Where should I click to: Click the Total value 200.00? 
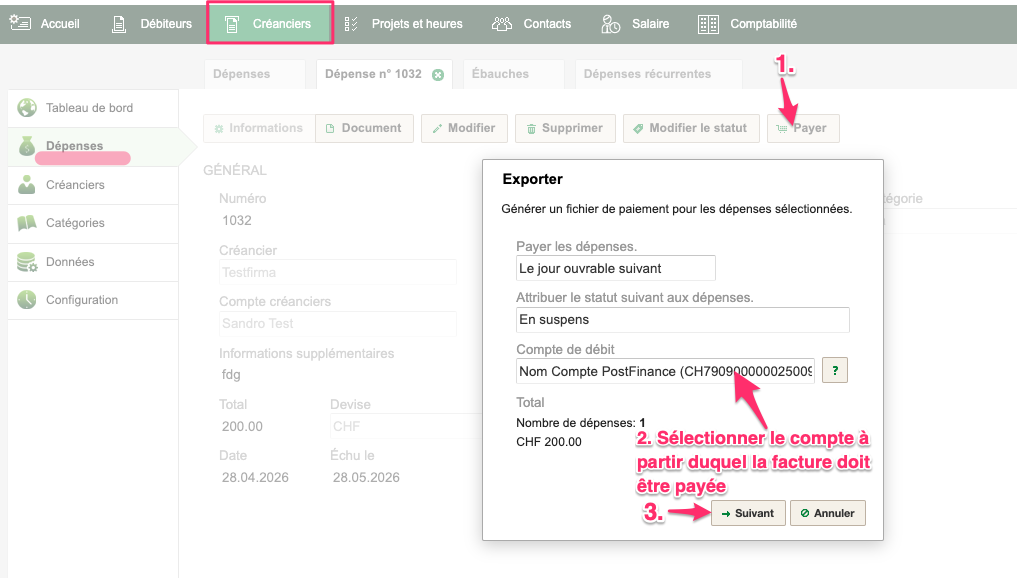[x=243, y=426]
